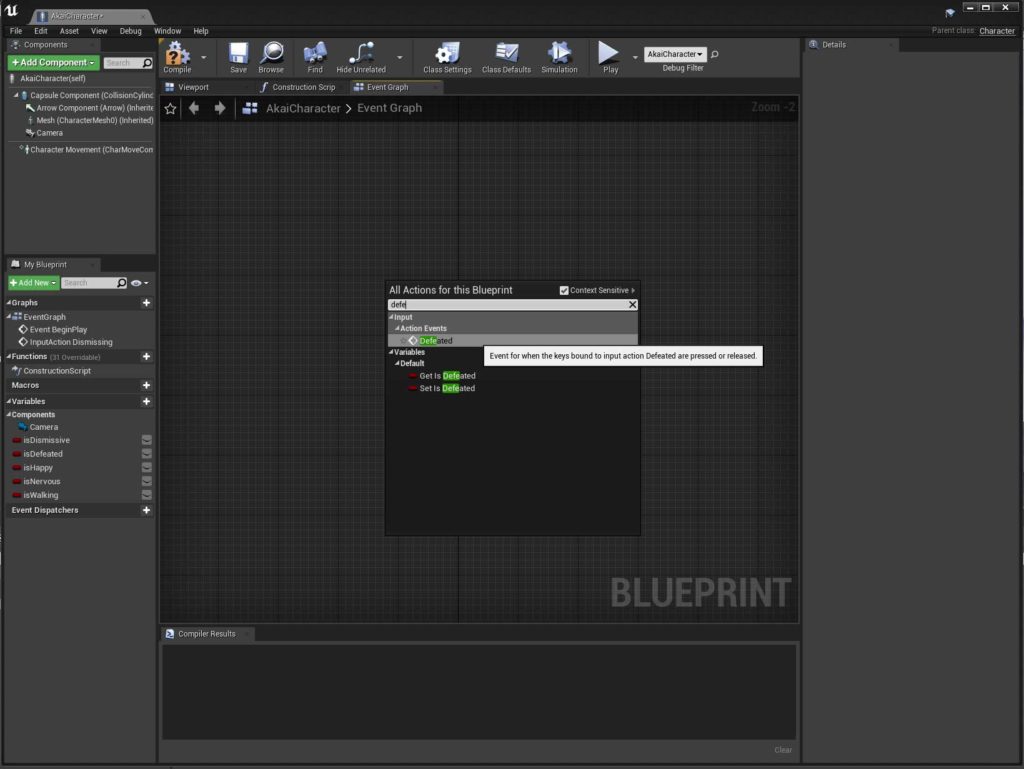This screenshot has height=769, width=1024.
Task: Collapse the Variables section in My Blueprint
Action: [x=9, y=400]
